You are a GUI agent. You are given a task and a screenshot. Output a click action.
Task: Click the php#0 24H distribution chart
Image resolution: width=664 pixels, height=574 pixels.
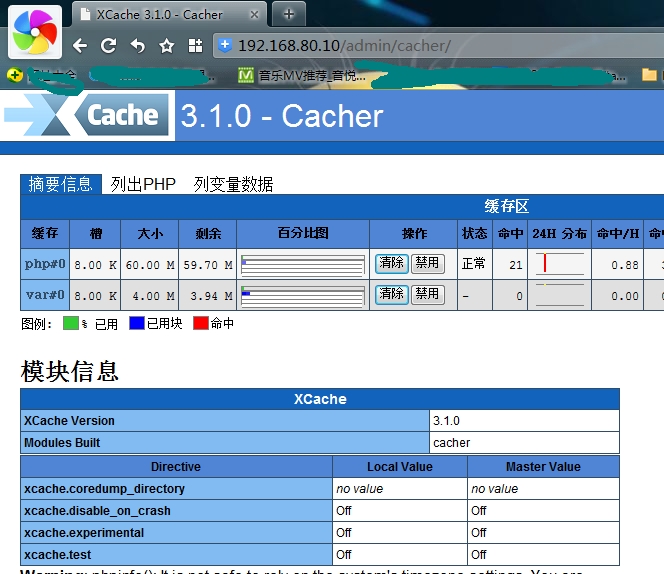[x=559, y=263]
